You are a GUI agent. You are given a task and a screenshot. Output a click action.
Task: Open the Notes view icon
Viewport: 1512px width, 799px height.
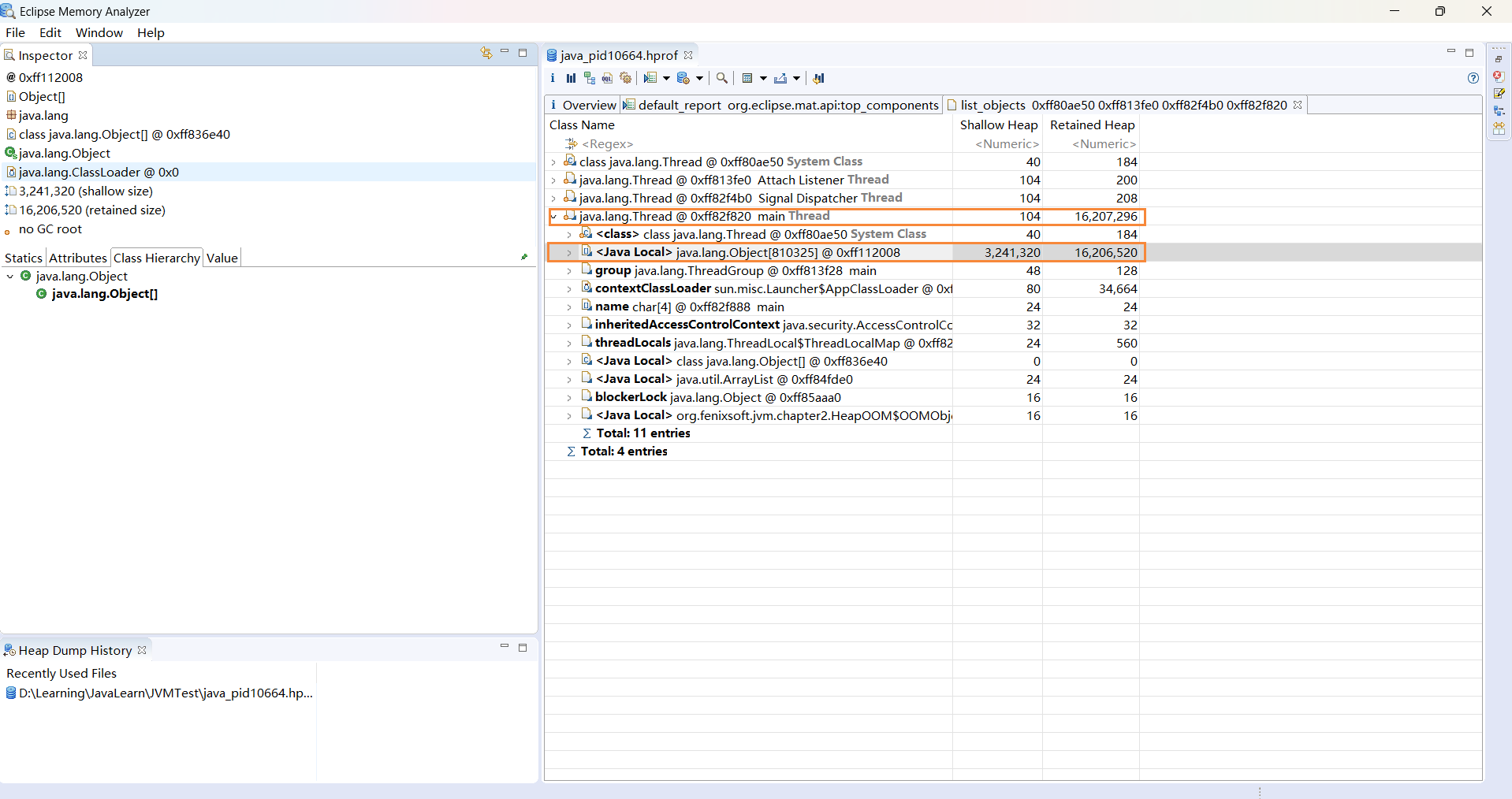pos(1499,94)
